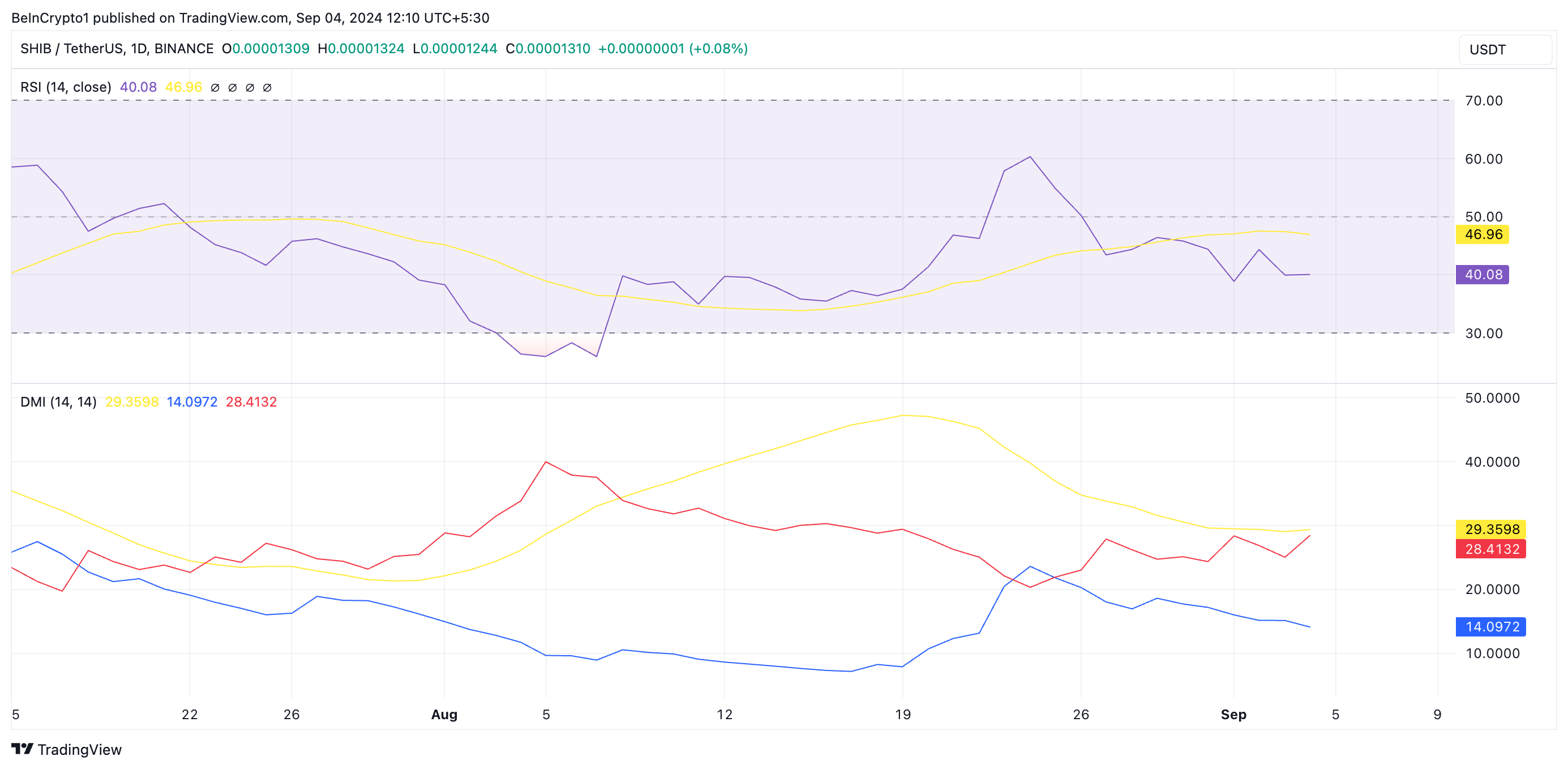Click the 30.00 oversold level label
1568x769 pixels.
[1484, 333]
